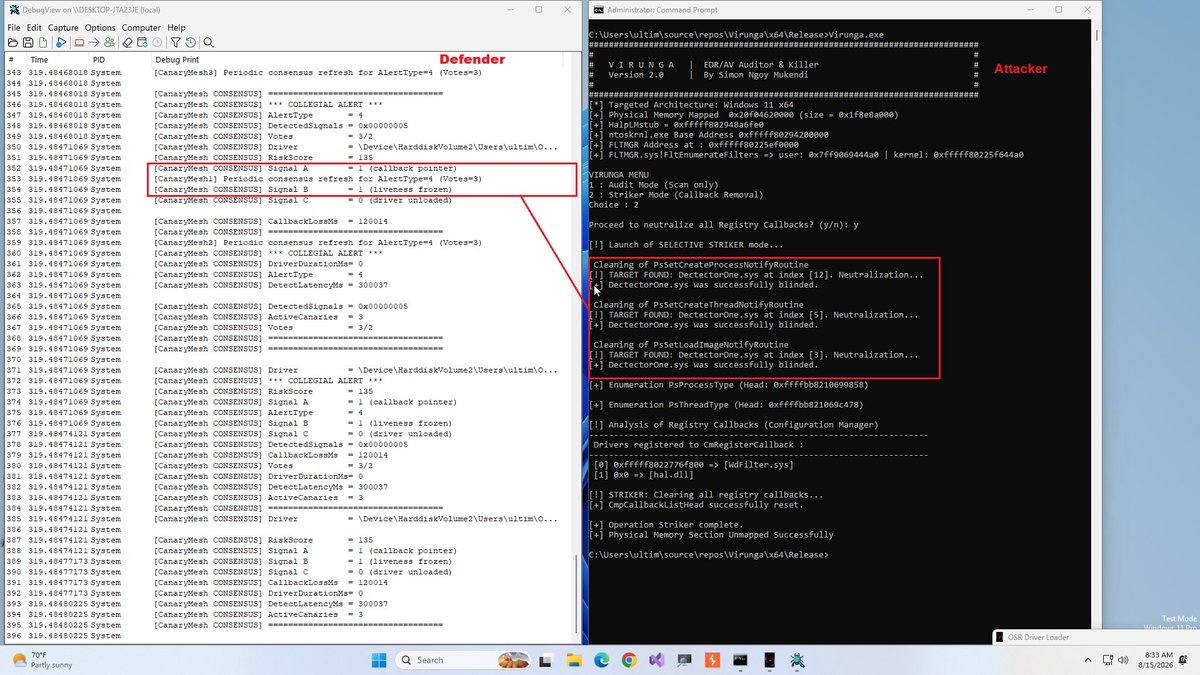Open the Edit menu in DebugView
This screenshot has width=1200, height=675.
[x=34, y=27]
